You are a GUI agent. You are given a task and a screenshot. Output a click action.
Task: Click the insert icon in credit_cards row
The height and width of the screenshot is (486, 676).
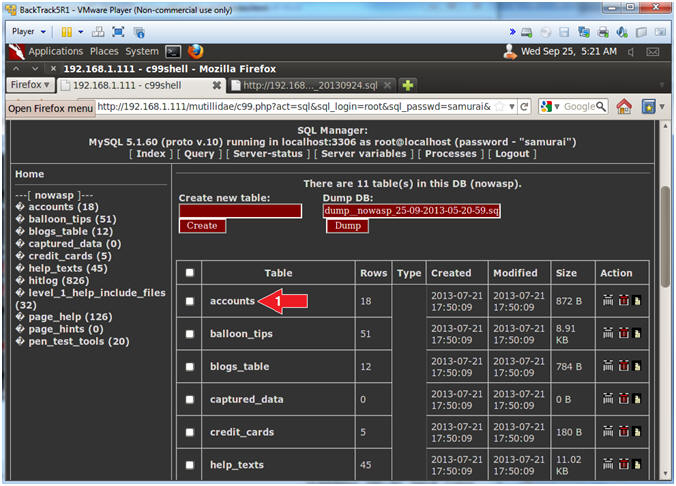(636, 432)
